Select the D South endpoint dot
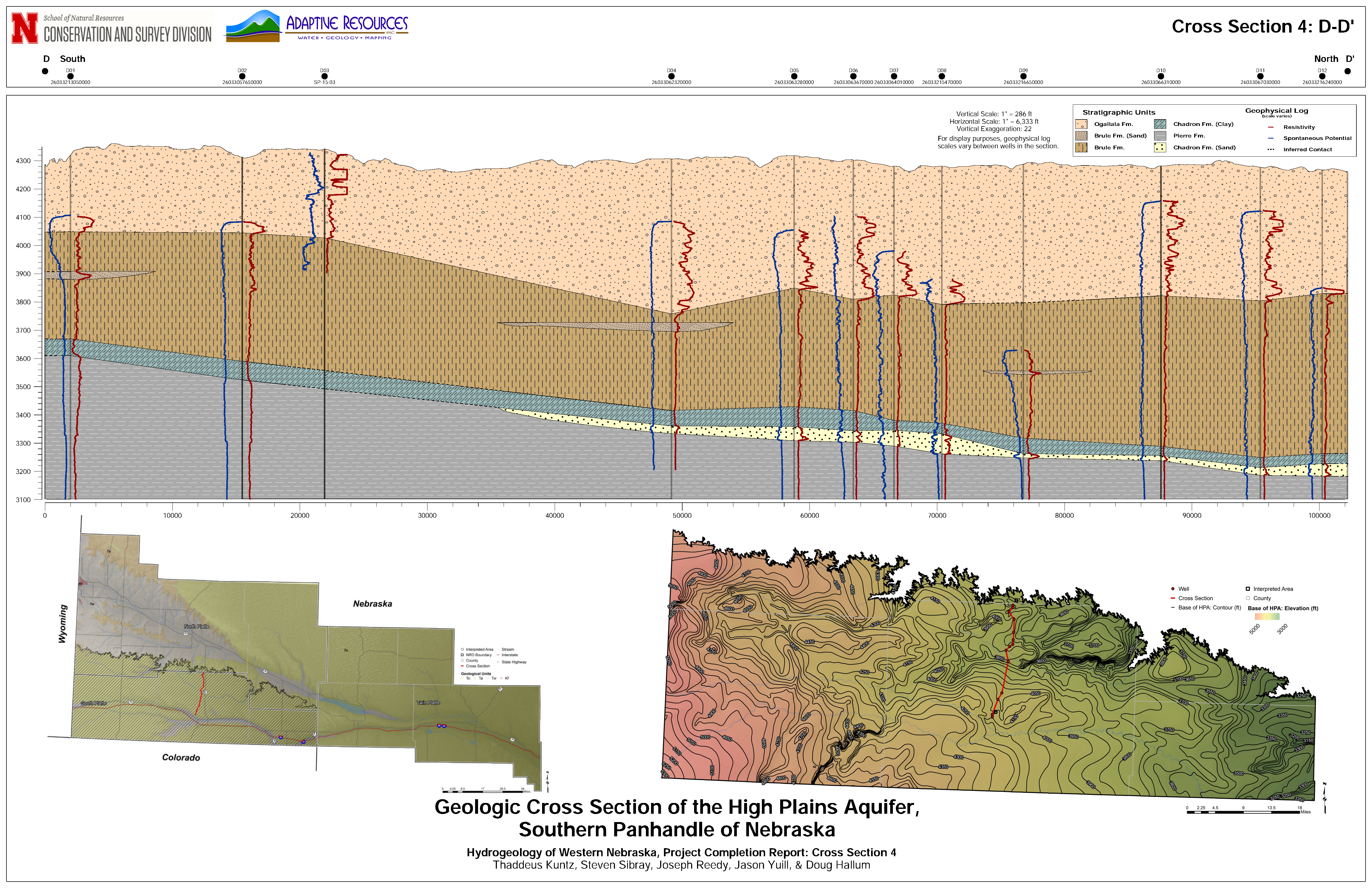1372x888 pixels. point(45,72)
